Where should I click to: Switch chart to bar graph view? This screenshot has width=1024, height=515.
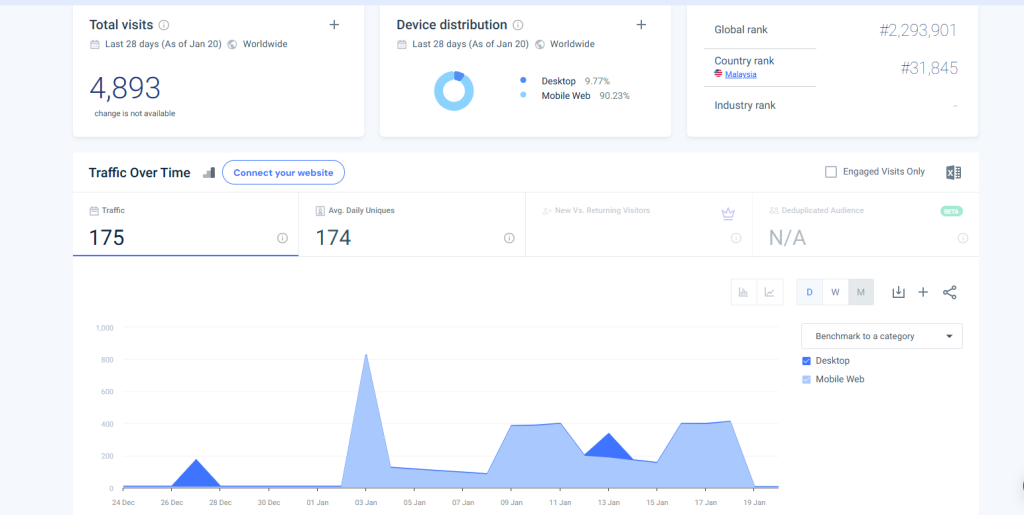[744, 292]
